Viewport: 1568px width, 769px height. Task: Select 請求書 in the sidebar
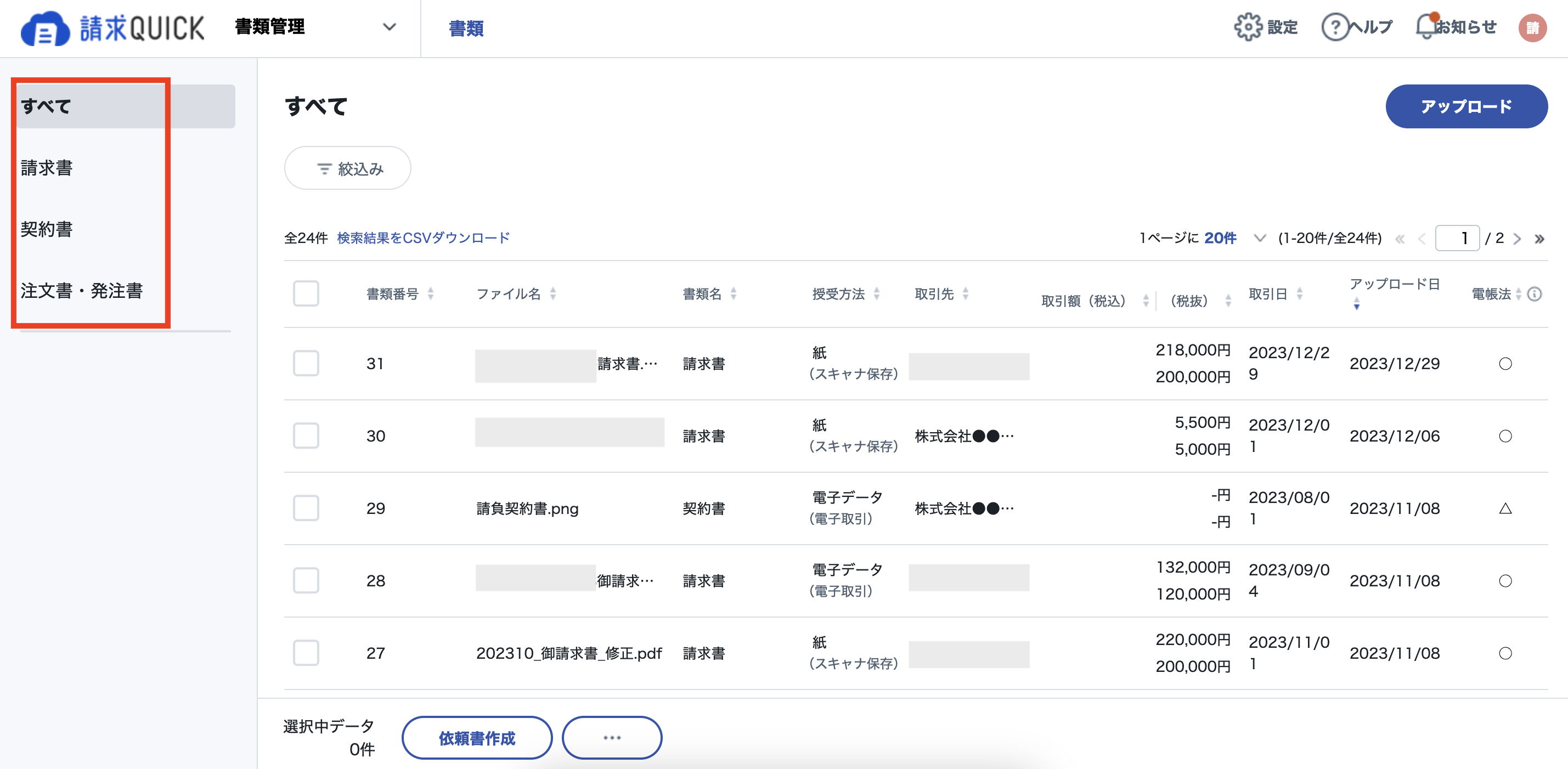click(47, 168)
